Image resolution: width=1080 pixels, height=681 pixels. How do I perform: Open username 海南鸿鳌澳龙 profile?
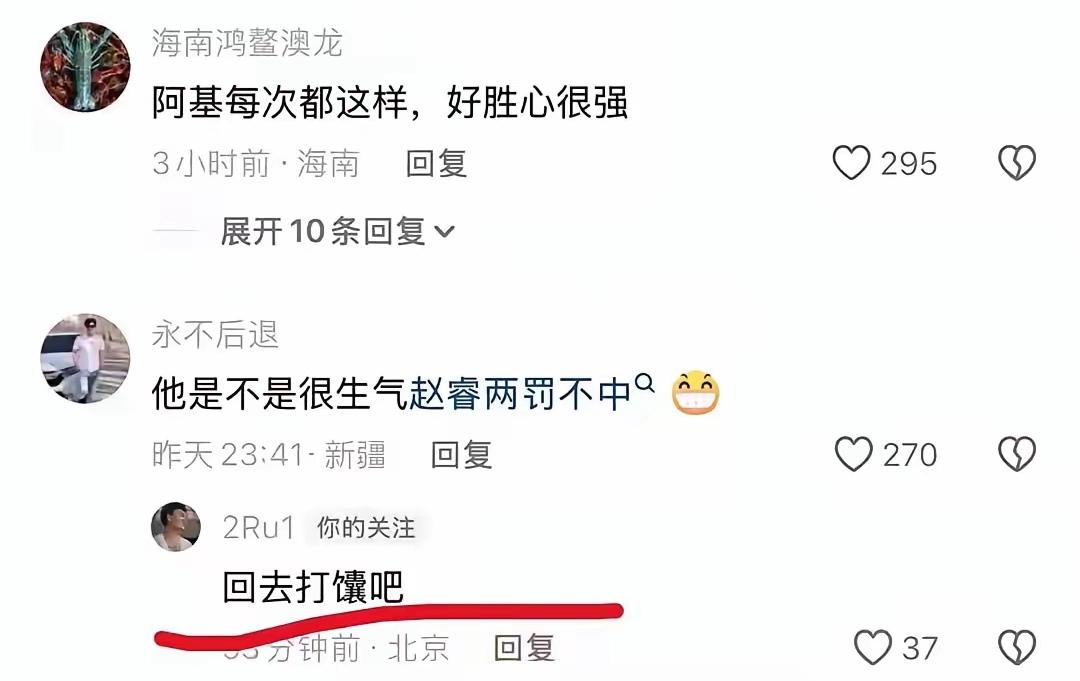247,43
